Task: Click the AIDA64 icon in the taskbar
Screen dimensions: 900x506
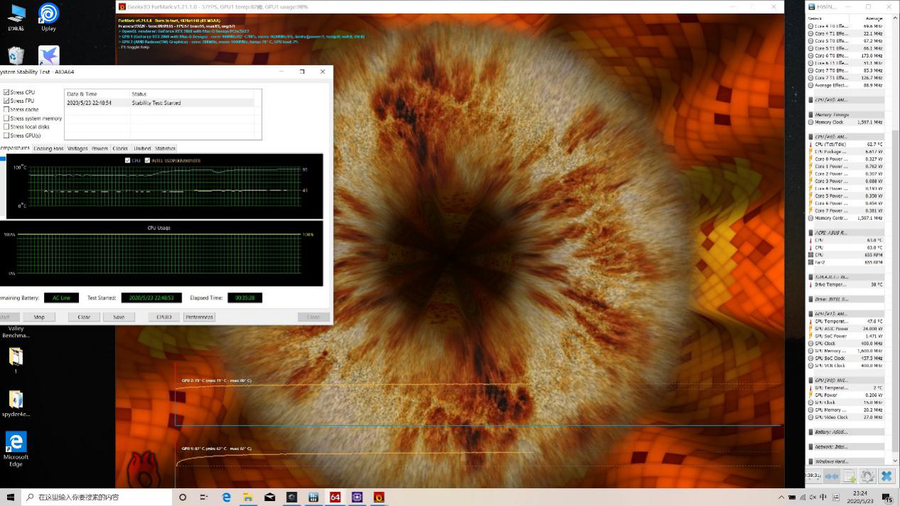Action: click(x=335, y=497)
